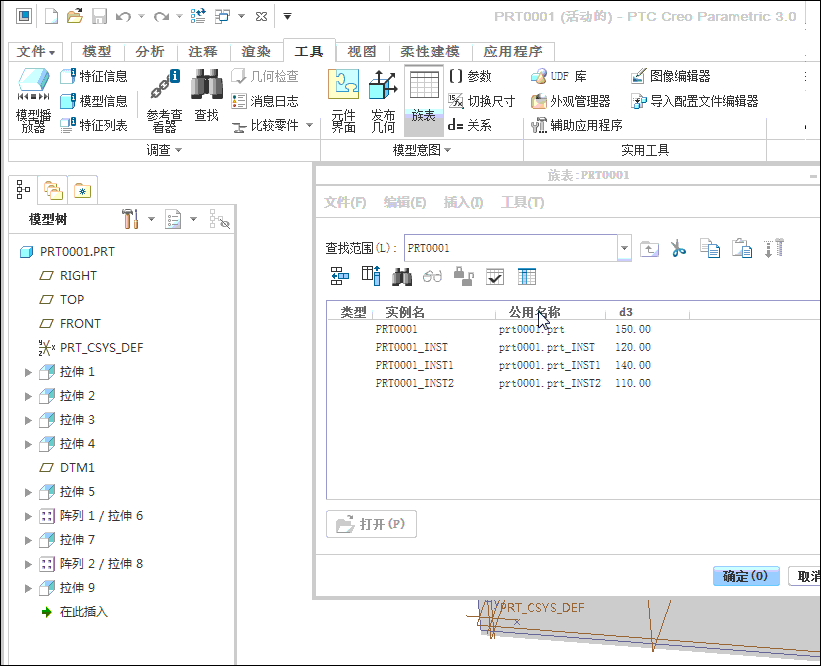Screen dimensions: 821x666
Task: Open Message Log (消息日志)
Action: pos(265,101)
